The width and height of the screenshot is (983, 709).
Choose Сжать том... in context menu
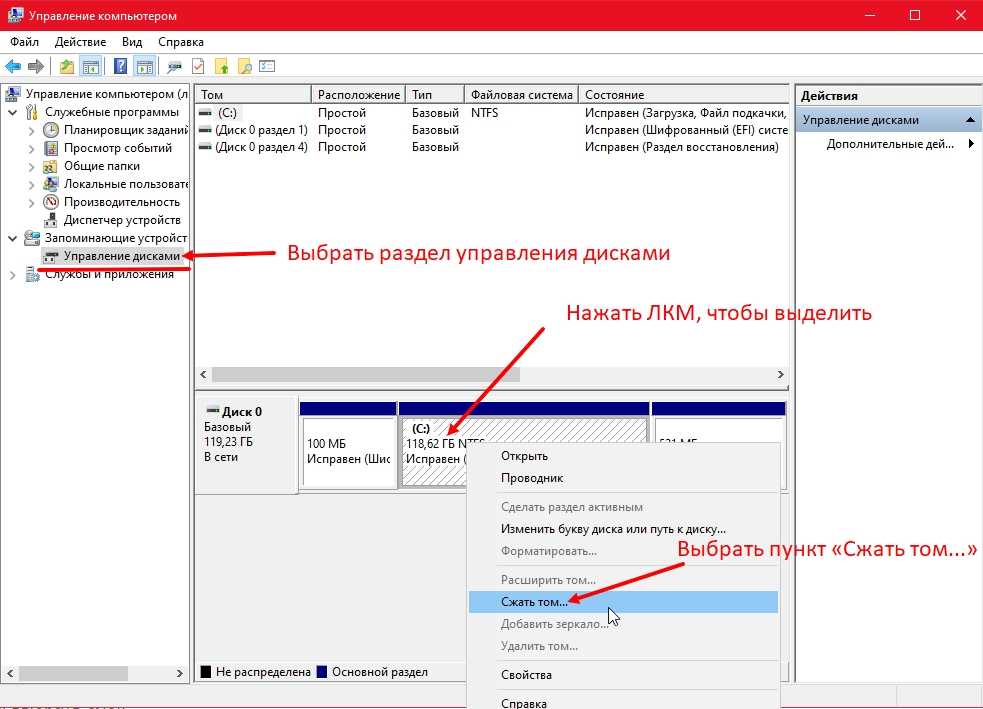[534, 602]
